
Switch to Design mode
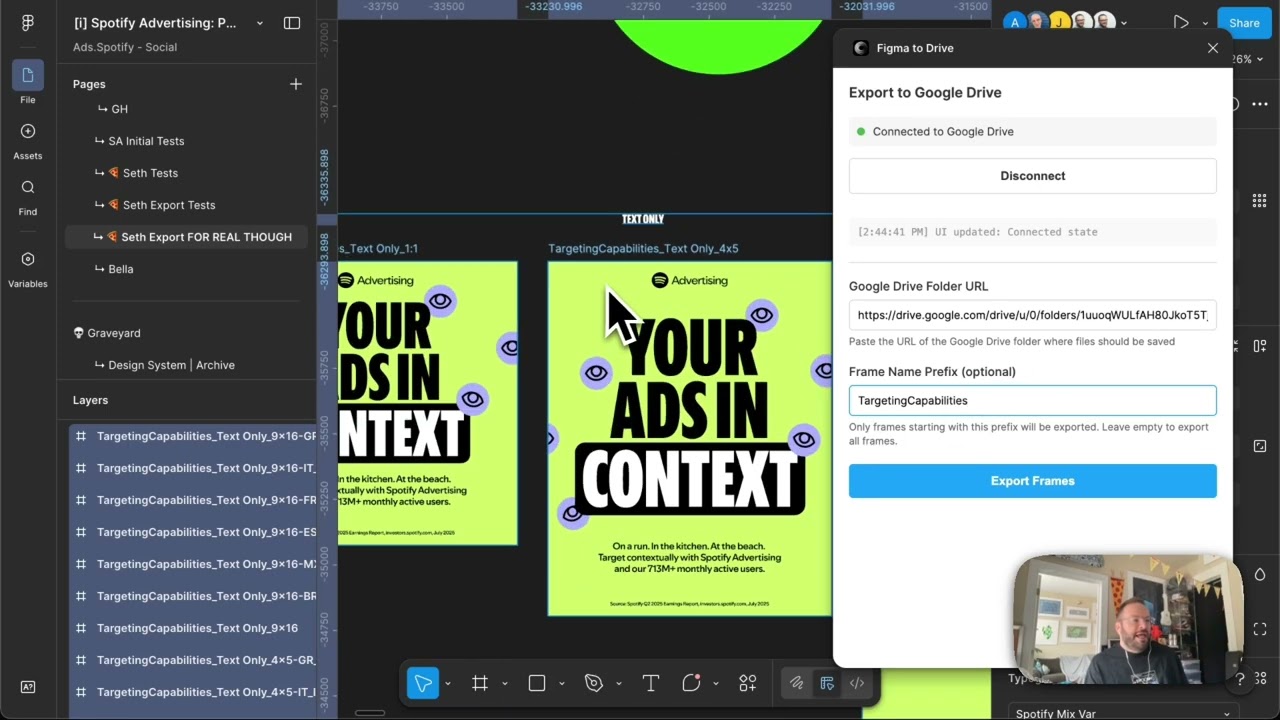pyautogui.click(x=827, y=683)
